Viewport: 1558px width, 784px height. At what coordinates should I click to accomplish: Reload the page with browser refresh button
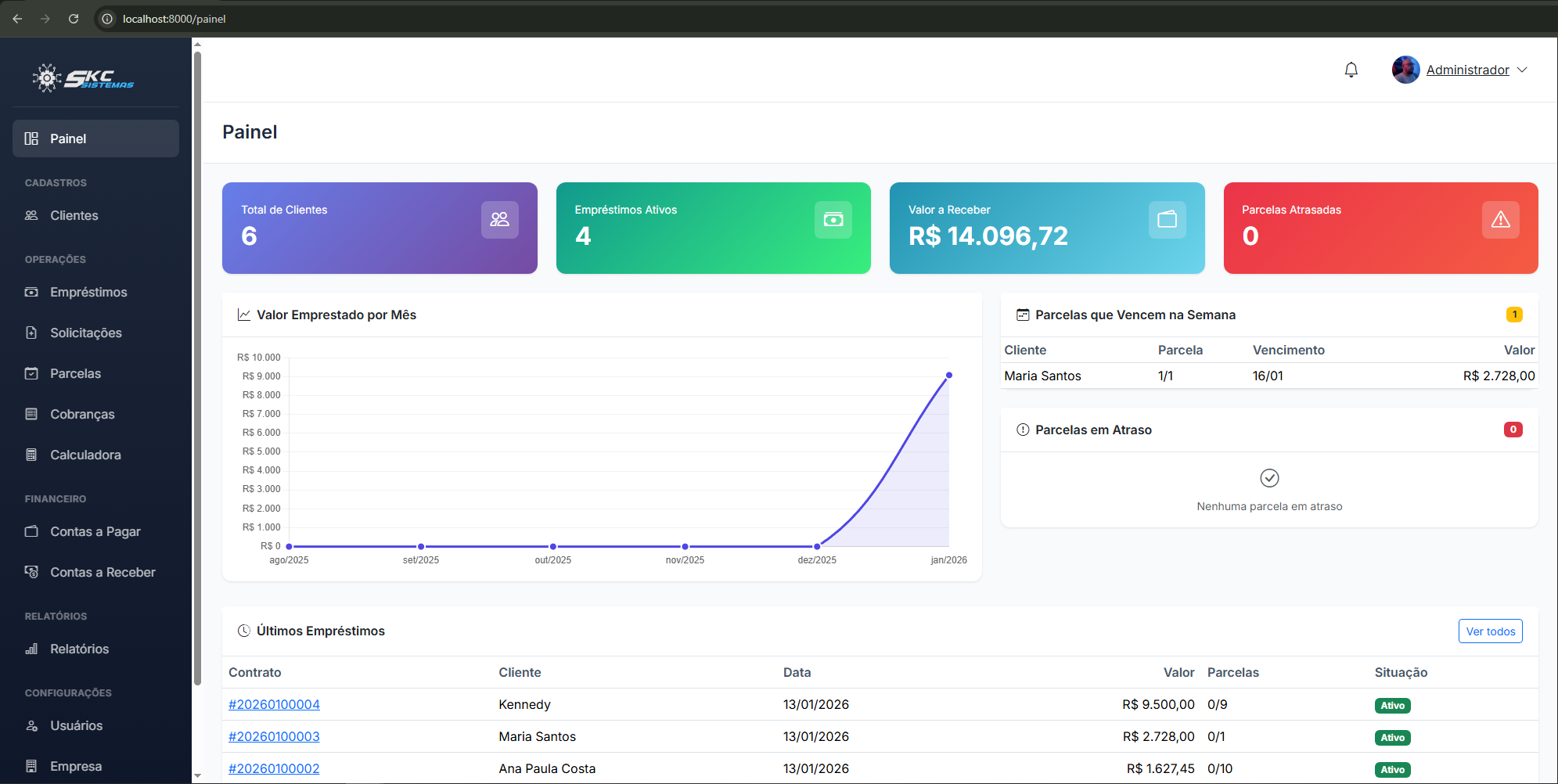point(74,19)
